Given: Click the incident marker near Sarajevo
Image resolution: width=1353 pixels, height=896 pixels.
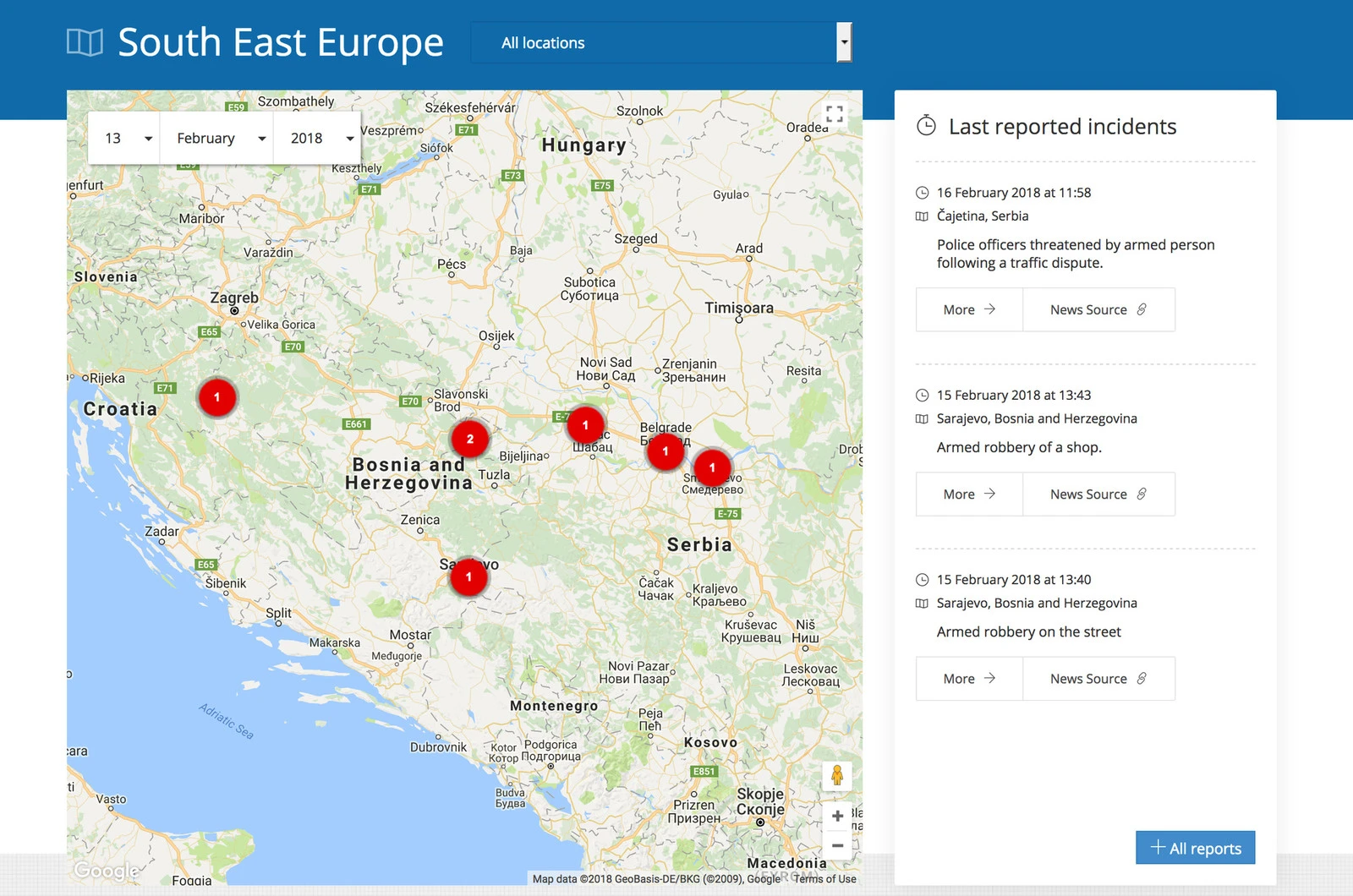Looking at the screenshot, I should [468, 577].
